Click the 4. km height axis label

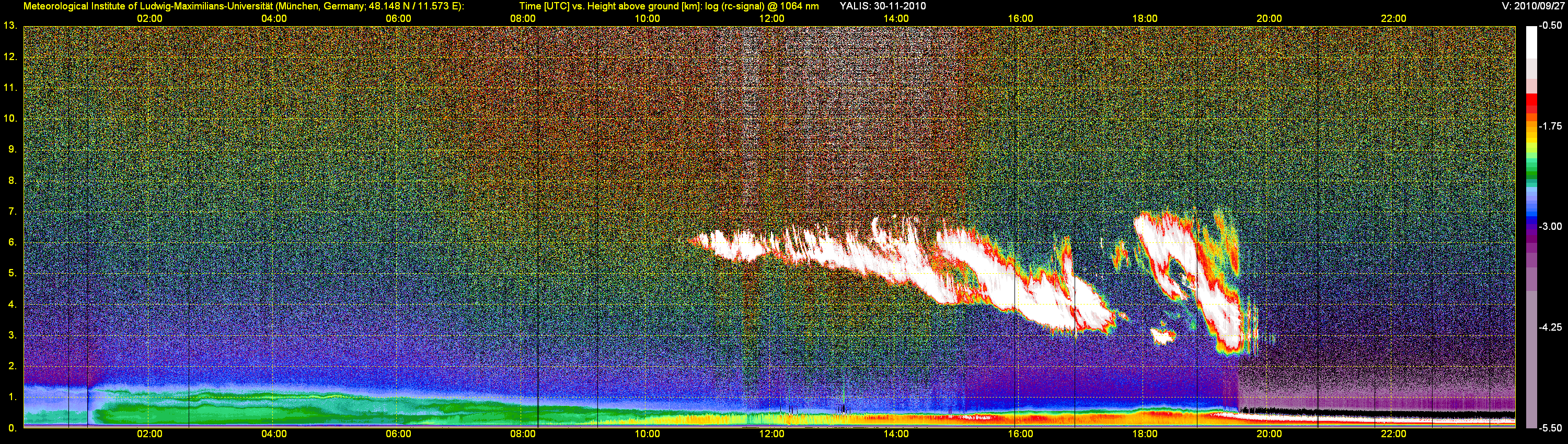(12, 304)
